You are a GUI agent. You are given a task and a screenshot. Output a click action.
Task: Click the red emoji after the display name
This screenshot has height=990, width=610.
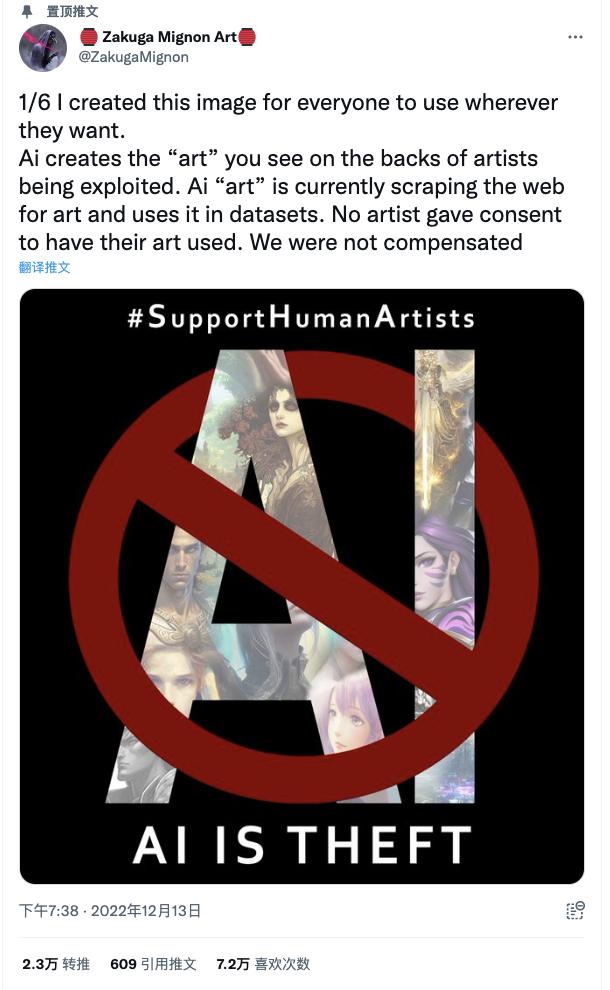[x=247, y=37]
